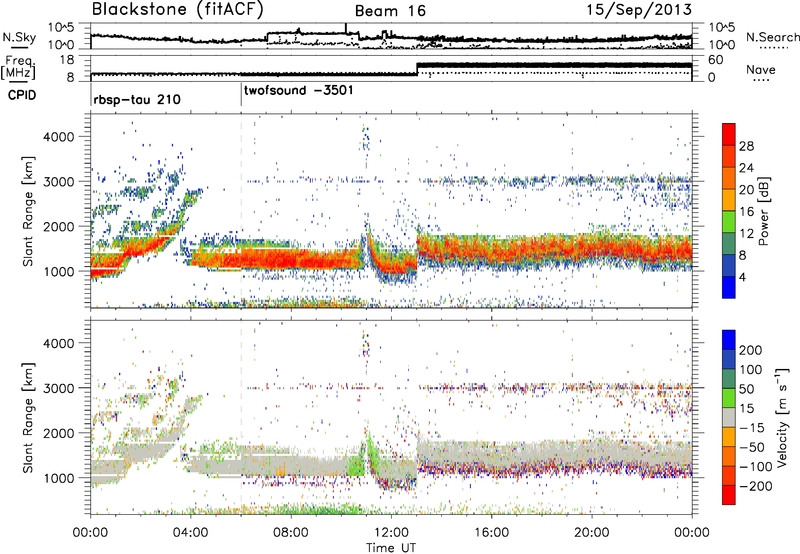Click the '200' label on Velocity colorbar
This screenshot has width=800, height=554.
pos(751,350)
